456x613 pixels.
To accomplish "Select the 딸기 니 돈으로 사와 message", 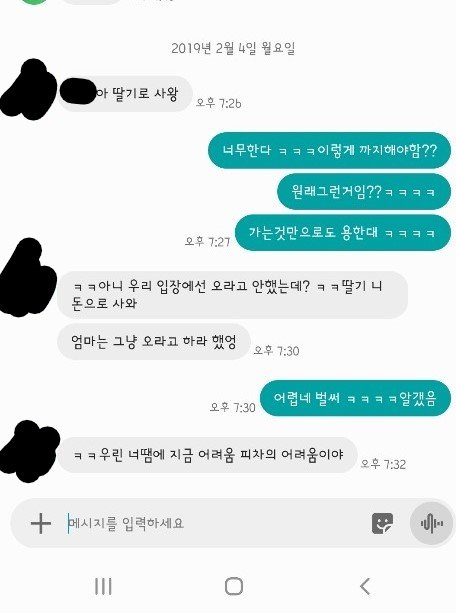I will (x=233, y=294).
